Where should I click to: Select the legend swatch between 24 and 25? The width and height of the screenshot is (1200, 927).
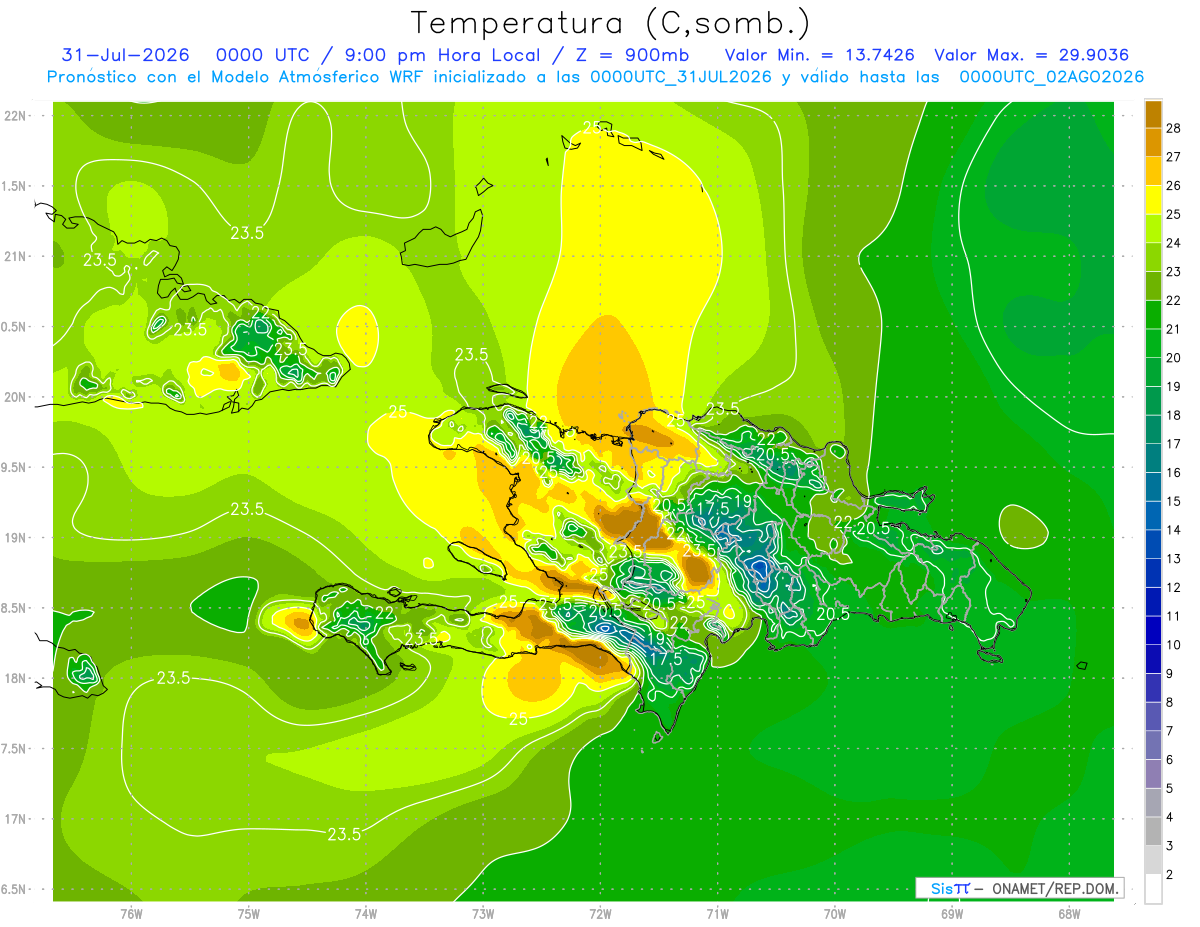click(x=1153, y=229)
